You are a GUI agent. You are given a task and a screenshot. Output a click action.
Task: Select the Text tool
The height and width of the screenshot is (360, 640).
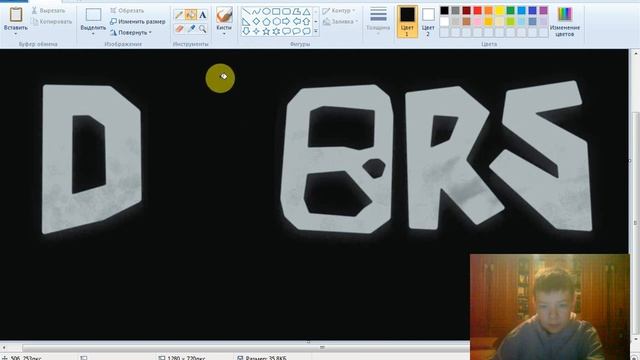(203, 15)
